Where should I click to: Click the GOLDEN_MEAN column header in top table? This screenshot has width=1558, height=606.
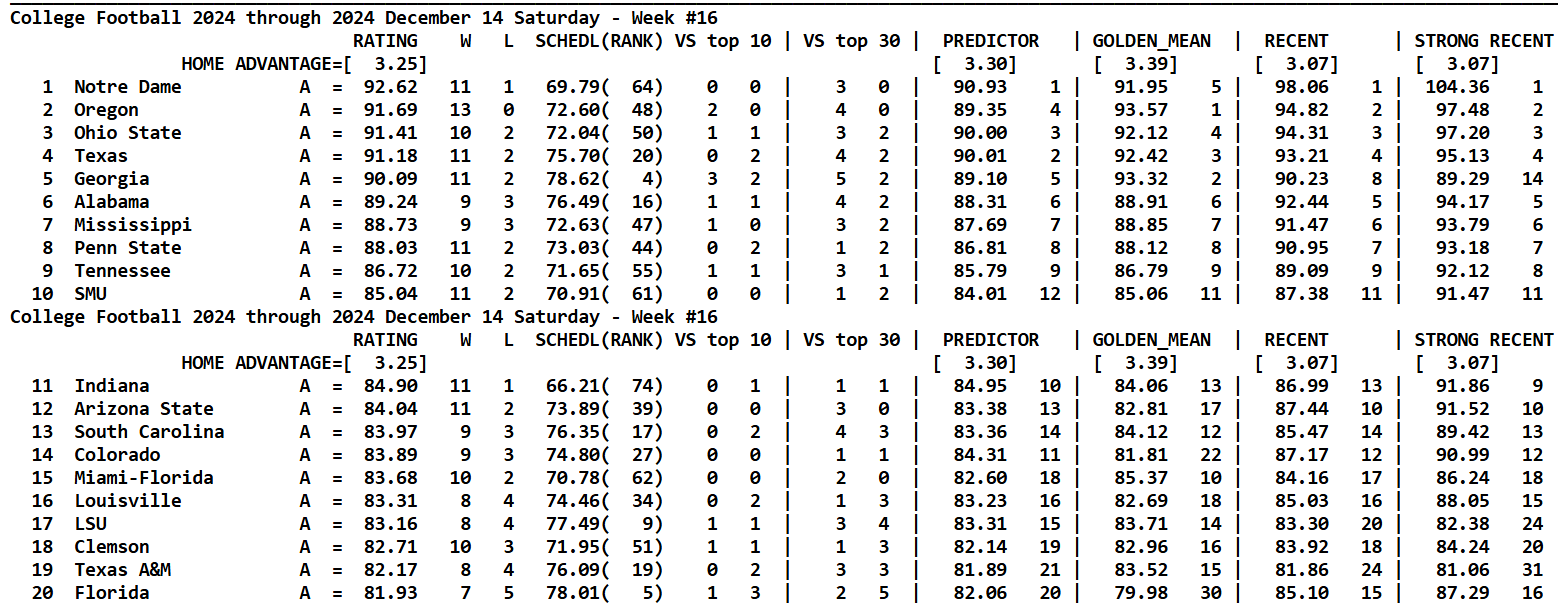coord(1151,41)
